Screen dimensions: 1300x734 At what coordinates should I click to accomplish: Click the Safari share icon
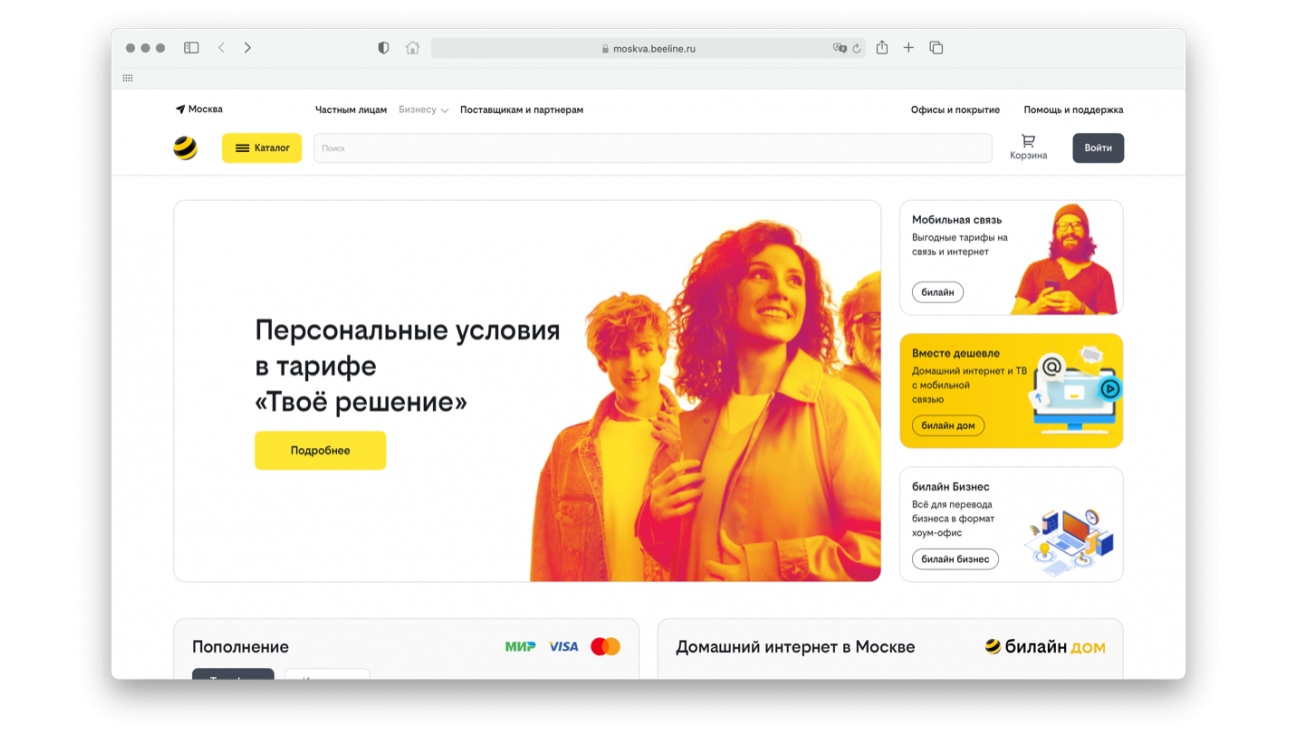click(x=882, y=47)
